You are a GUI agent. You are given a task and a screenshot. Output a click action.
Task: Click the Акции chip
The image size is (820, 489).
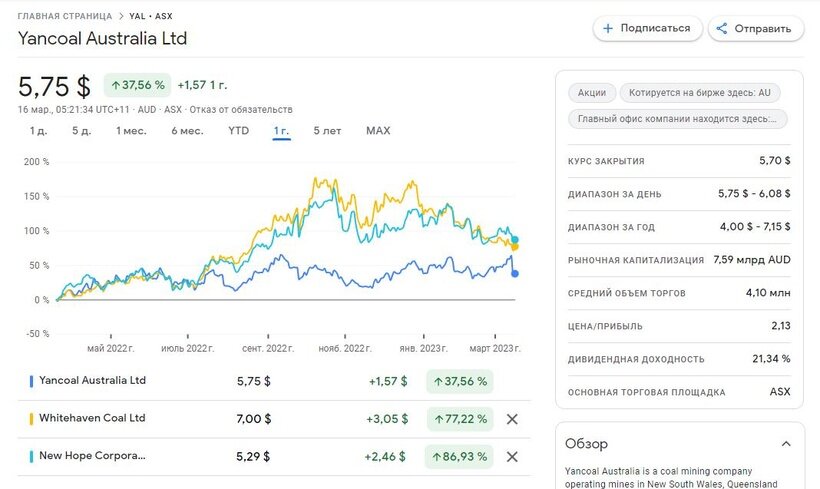592,93
